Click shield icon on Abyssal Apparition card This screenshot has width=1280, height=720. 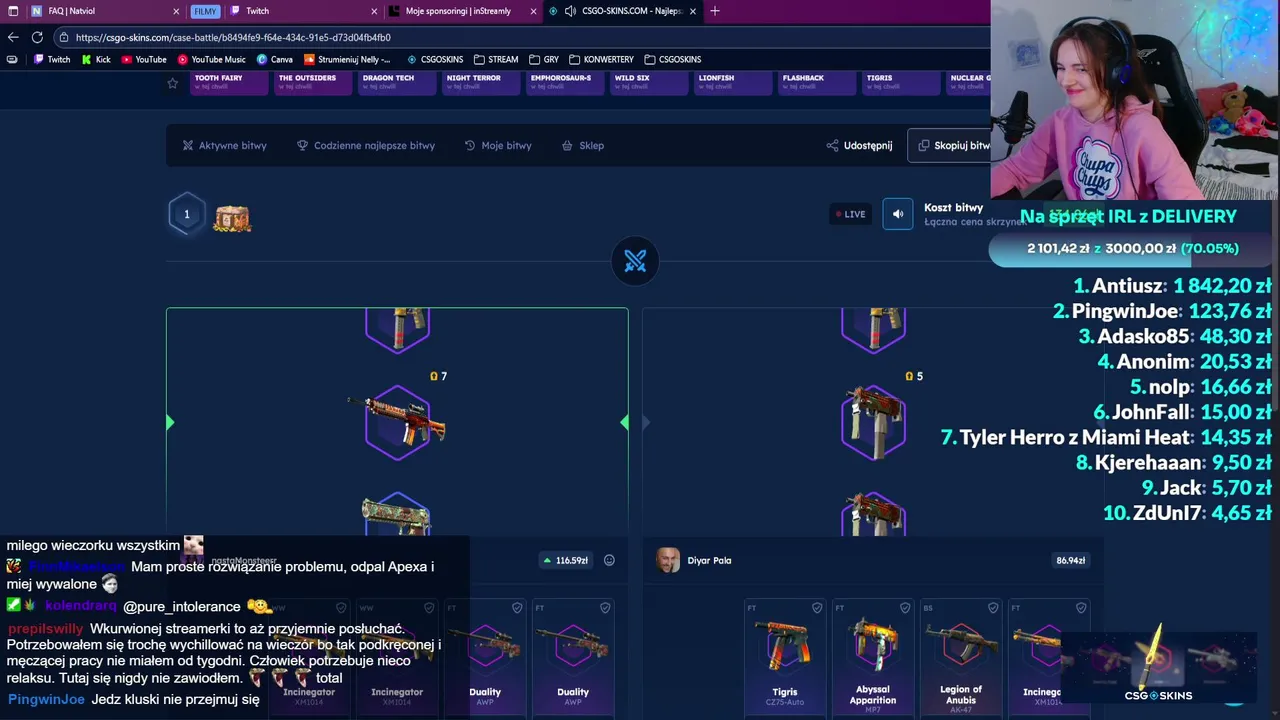[905, 608]
